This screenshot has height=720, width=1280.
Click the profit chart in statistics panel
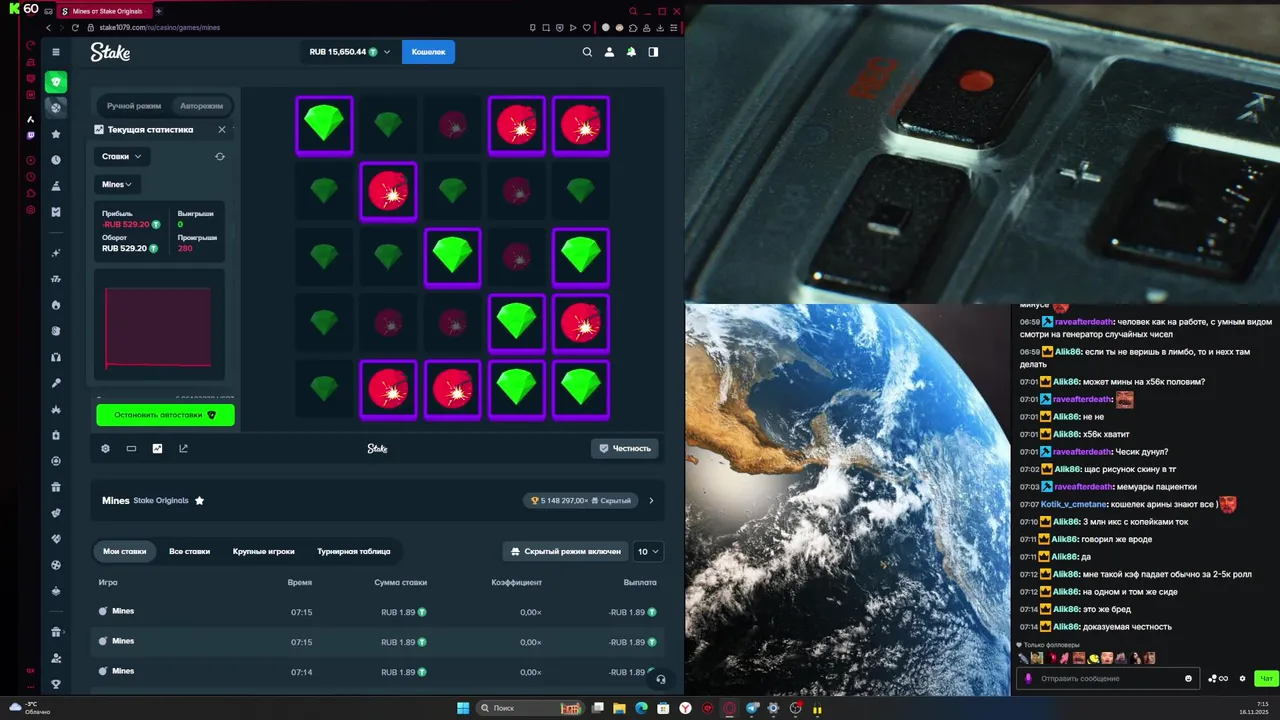[x=158, y=326]
